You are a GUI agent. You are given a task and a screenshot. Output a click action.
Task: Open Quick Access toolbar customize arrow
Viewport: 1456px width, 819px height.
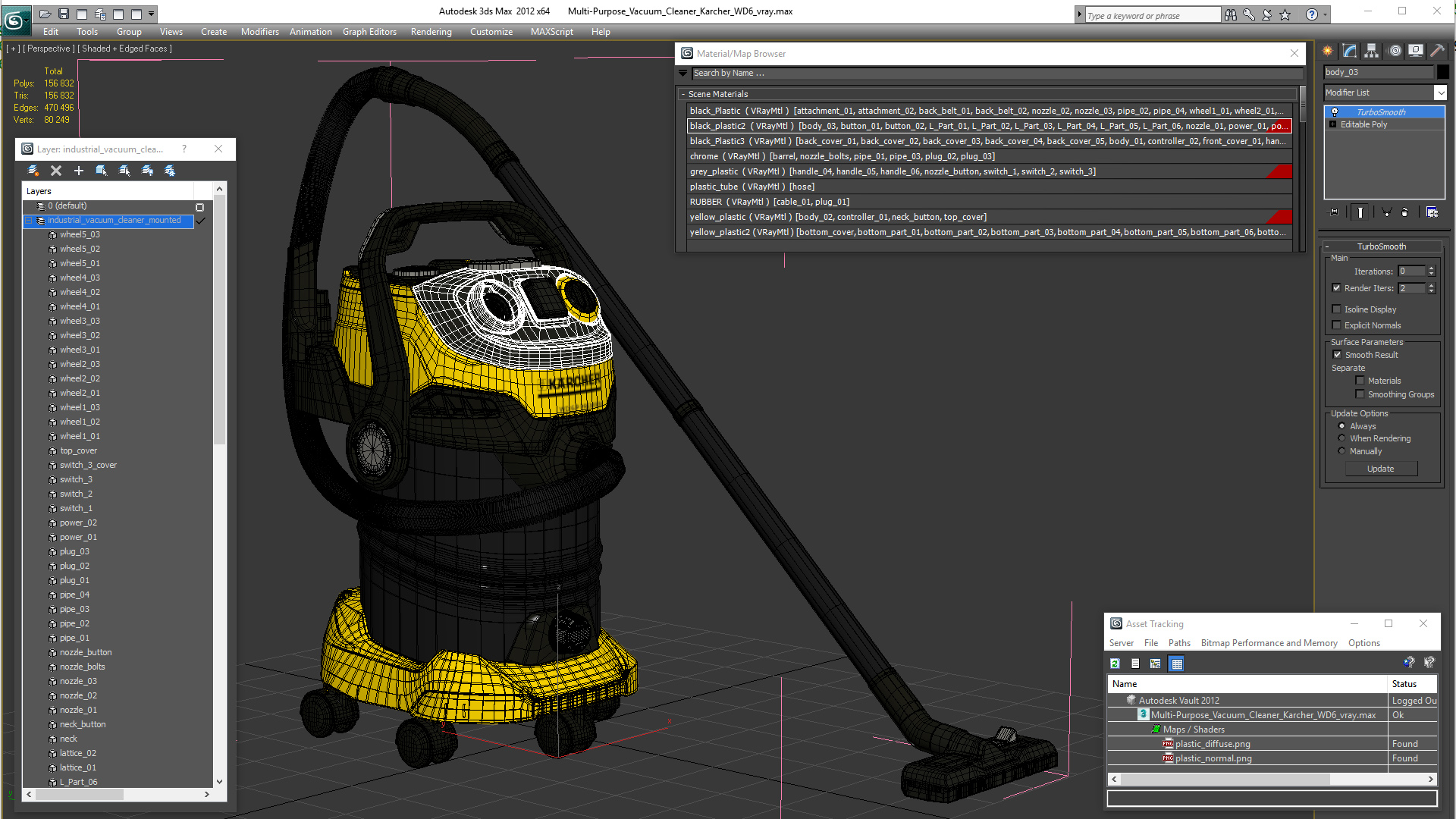point(152,14)
